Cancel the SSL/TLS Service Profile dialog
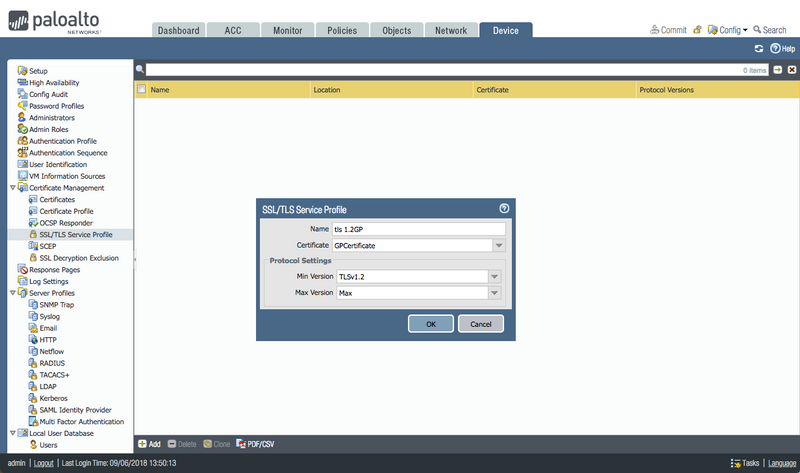This screenshot has width=800, height=473. tap(481, 324)
